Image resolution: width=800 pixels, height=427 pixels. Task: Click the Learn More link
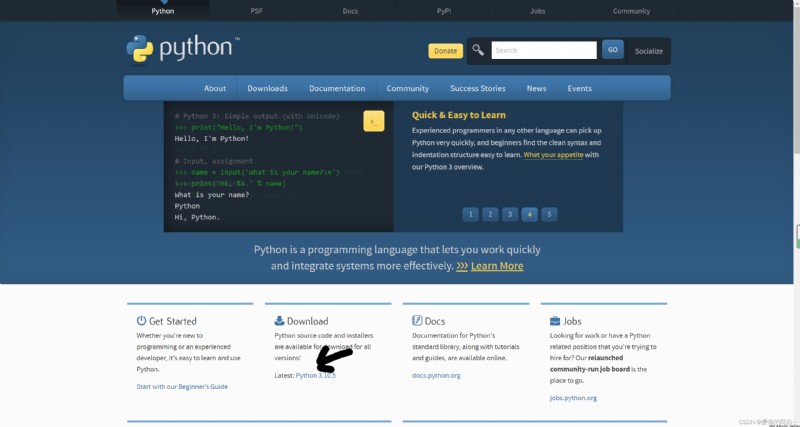coord(497,266)
